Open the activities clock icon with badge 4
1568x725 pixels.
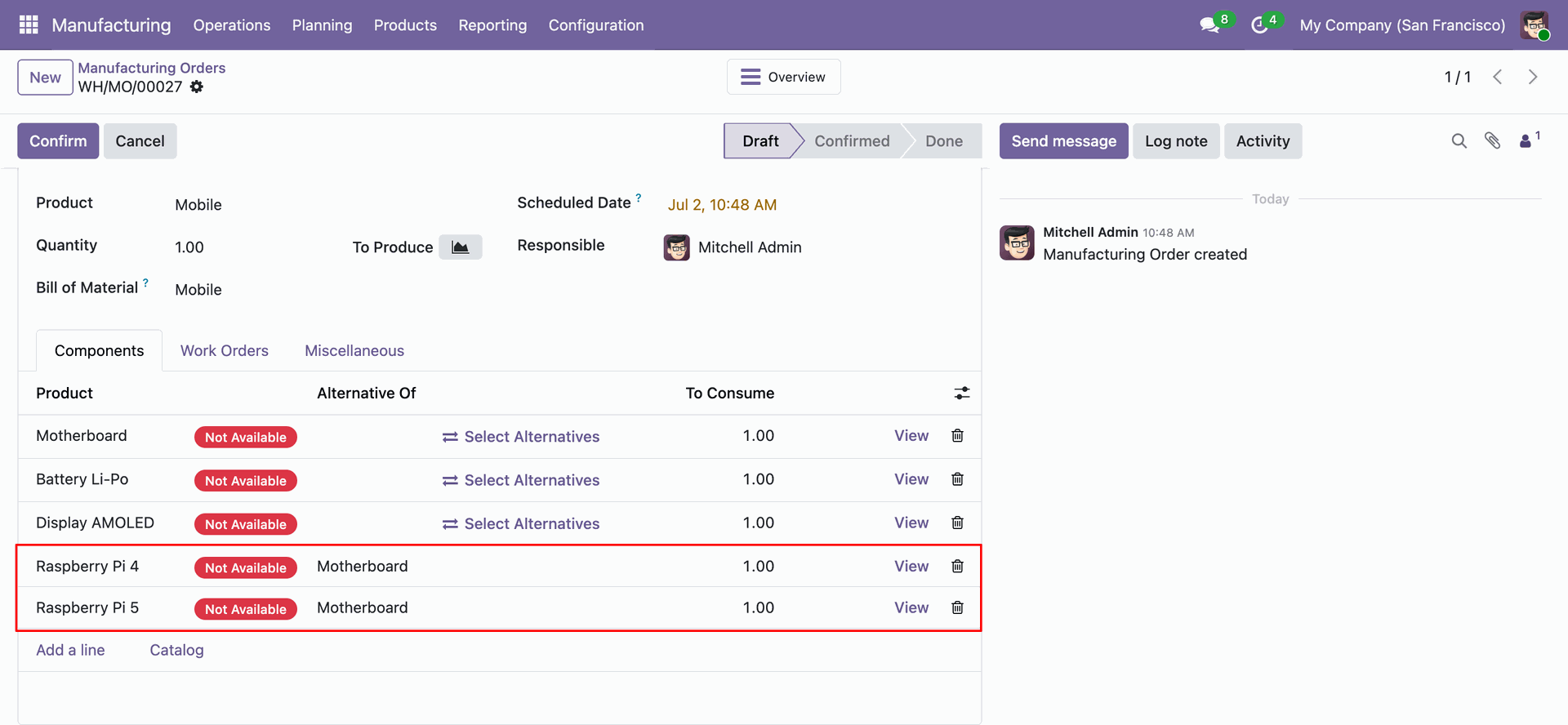(x=1259, y=25)
